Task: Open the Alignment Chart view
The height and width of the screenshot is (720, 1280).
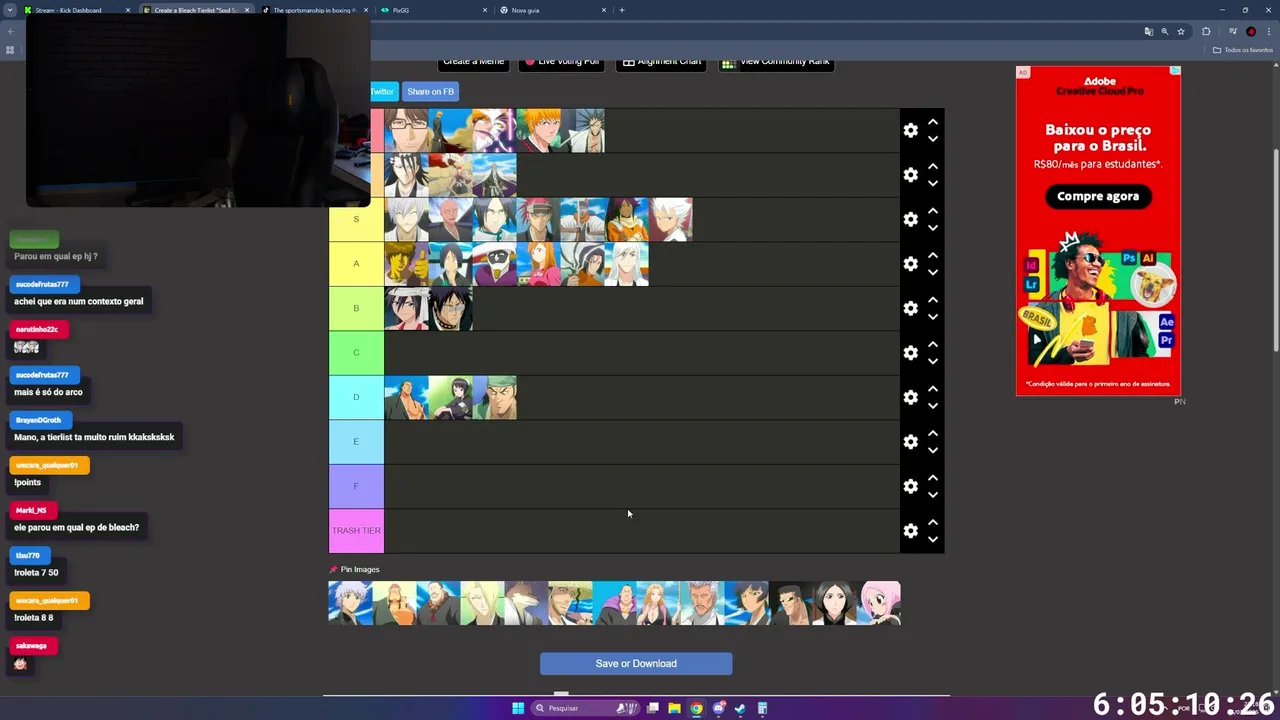Action: 661,63
